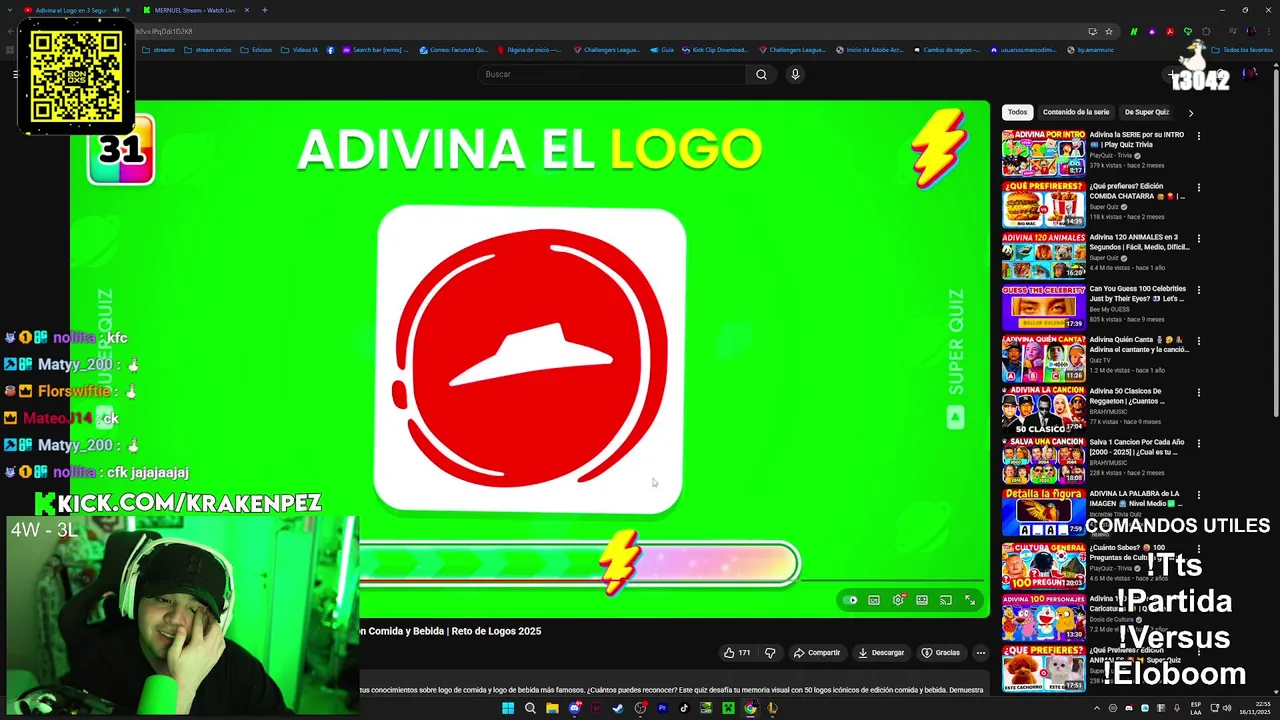Open Windows Start menu
This screenshot has width=1280, height=720.
click(508, 708)
